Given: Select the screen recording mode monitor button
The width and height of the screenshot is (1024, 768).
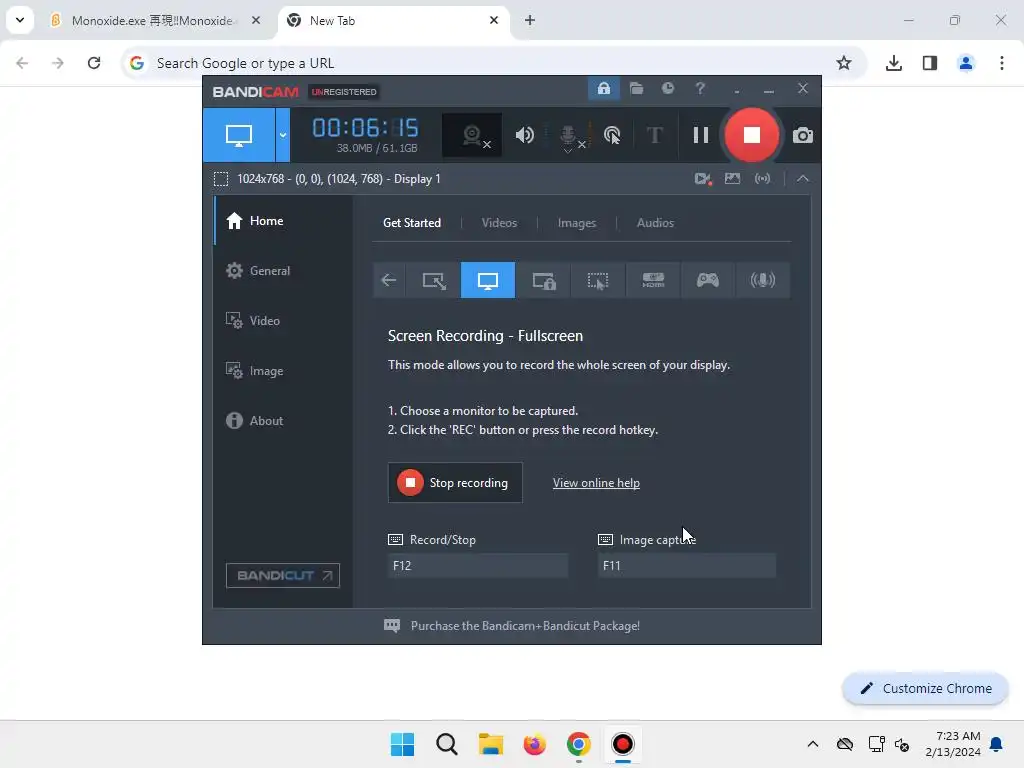Looking at the screenshot, I should pyautogui.click(x=239, y=135).
